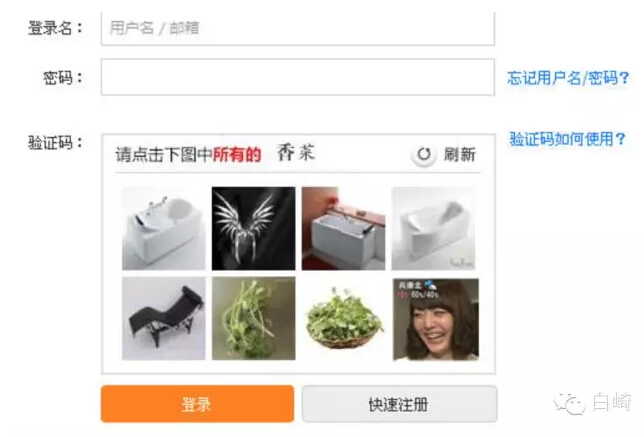This screenshot has height=437, width=644.
Task: Select the first white bathtub captcha image
Action: (163, 228)
